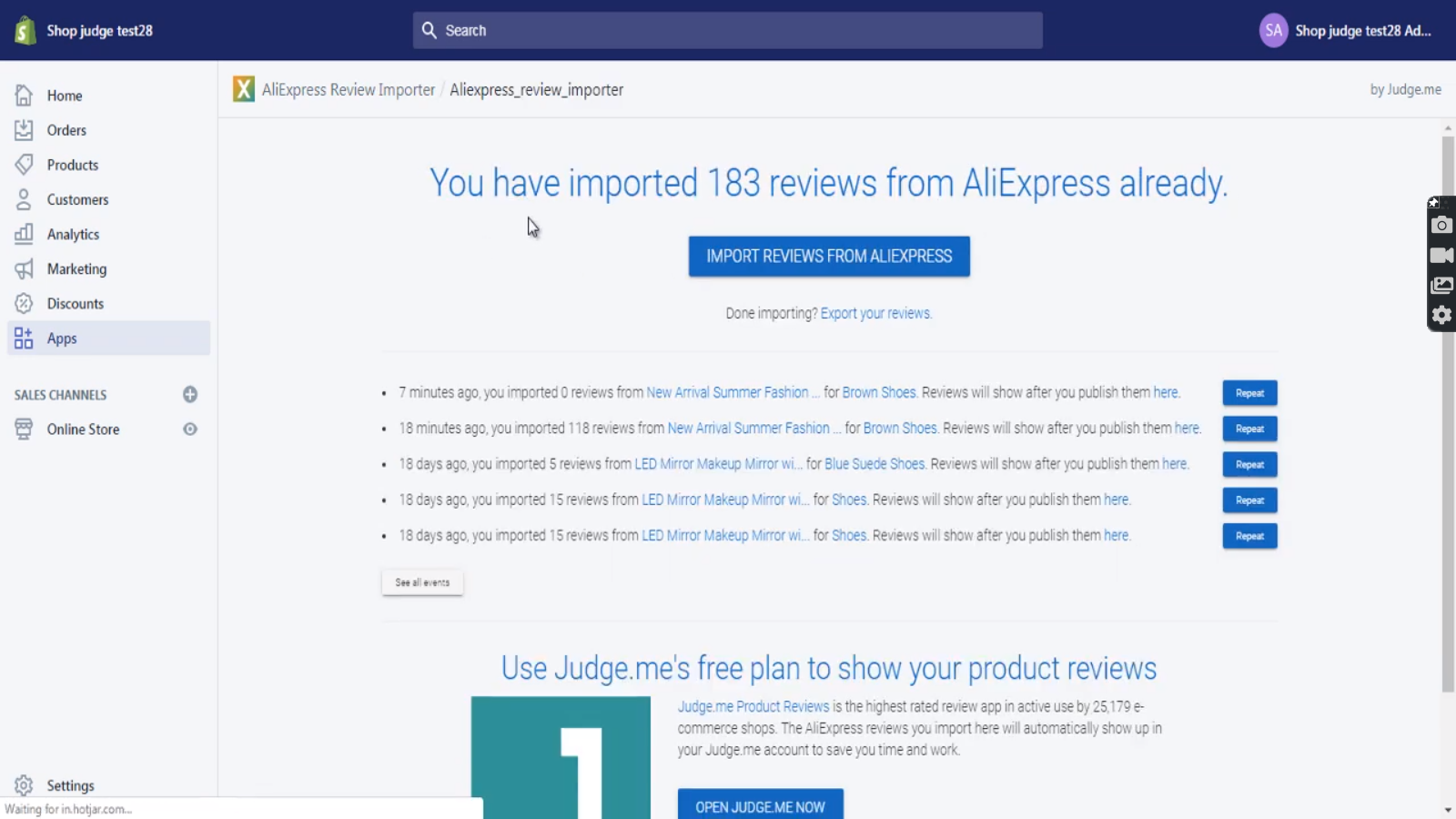
Task: Click the Marketing megaphone icon
Action: 24,268
